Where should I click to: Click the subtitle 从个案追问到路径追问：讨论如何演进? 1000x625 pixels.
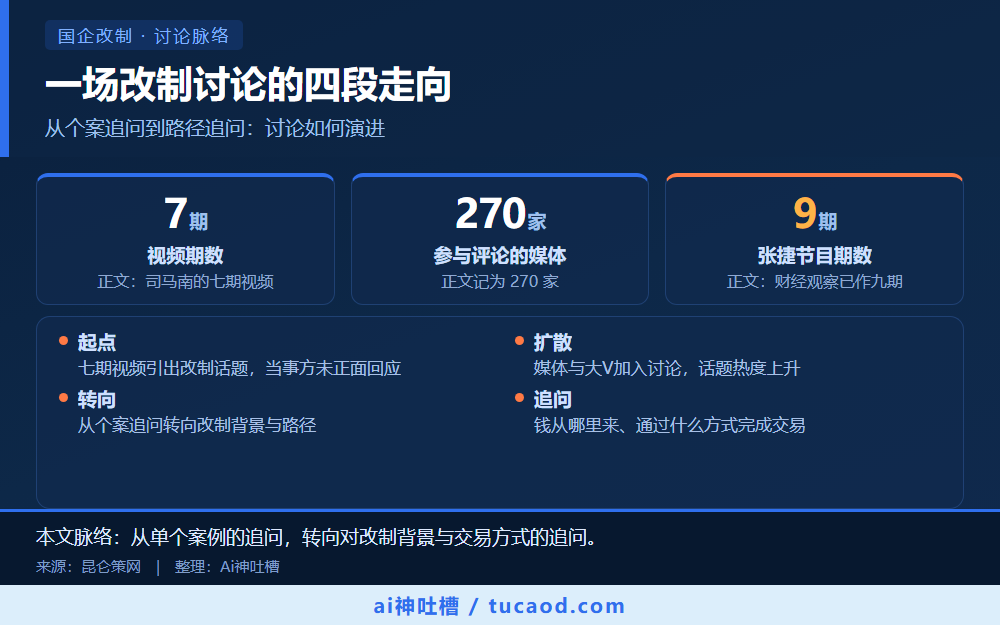click(215, 128)
